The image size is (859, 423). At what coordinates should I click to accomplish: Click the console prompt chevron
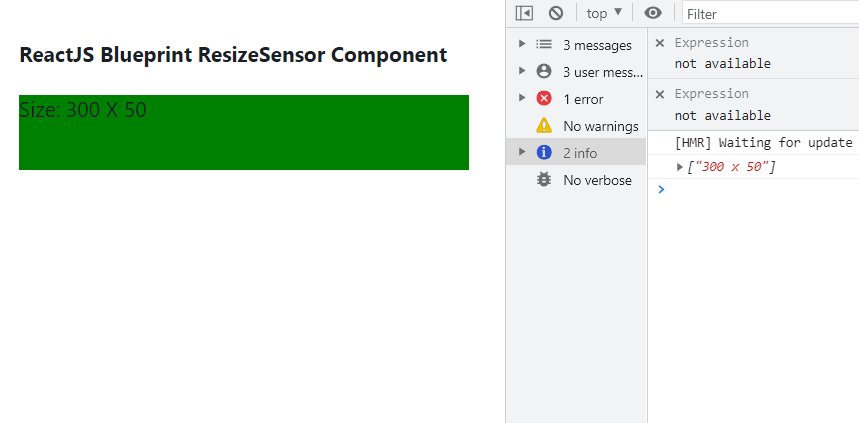pos(660,189)
